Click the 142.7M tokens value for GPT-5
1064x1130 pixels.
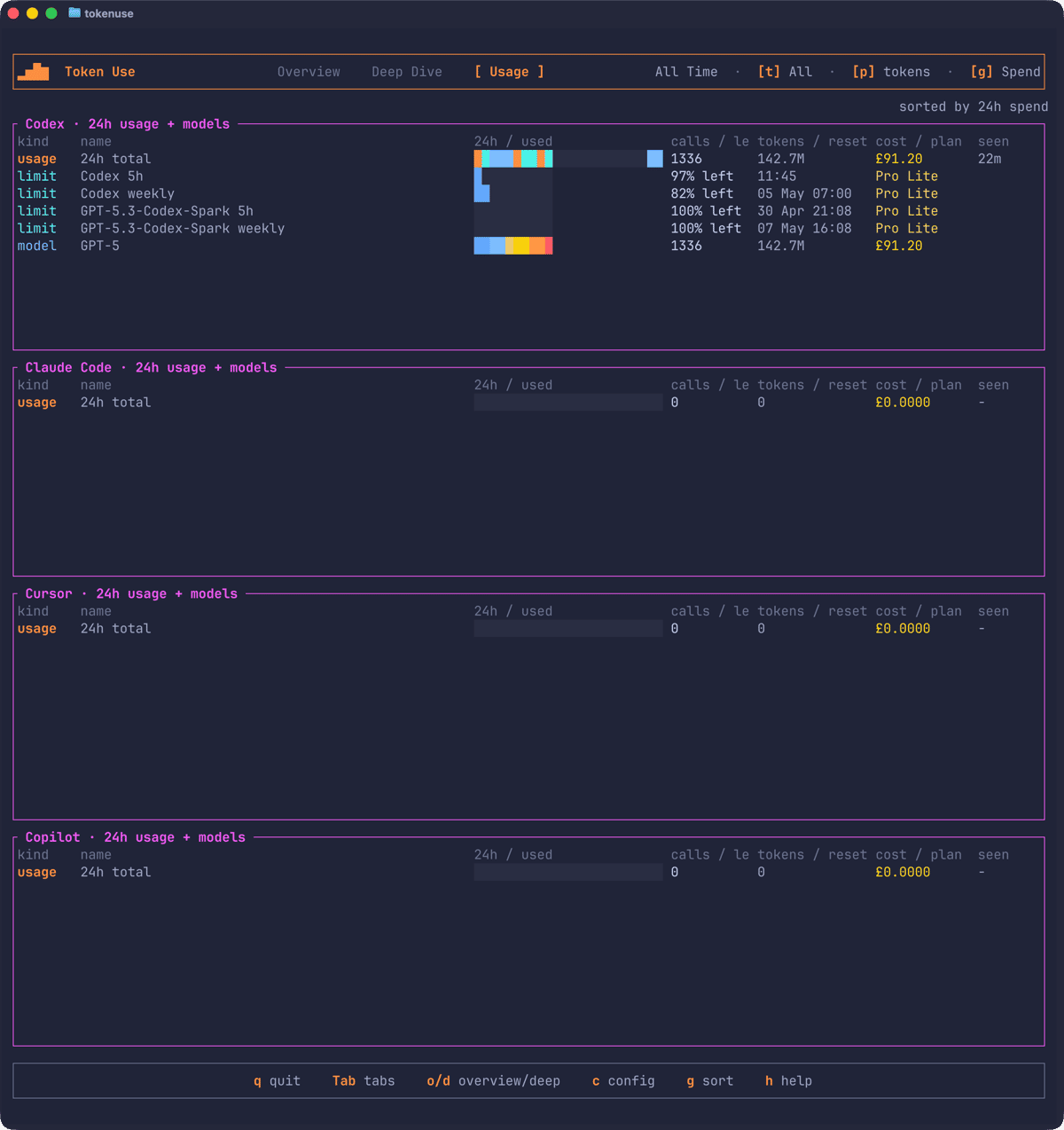(781, 246)
